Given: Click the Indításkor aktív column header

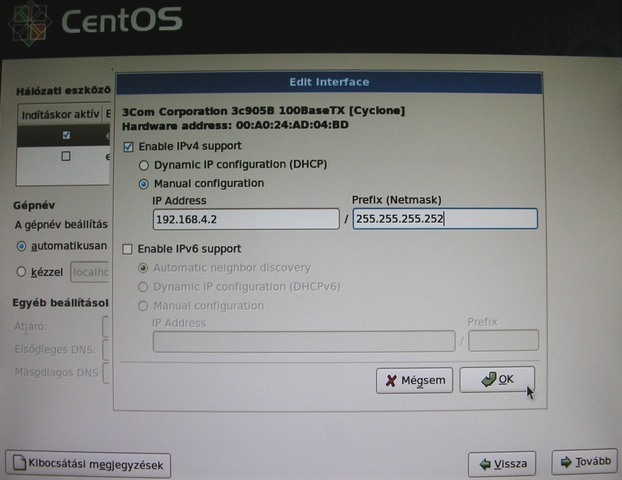Looking at the screenshot, I should pos(60,114).
